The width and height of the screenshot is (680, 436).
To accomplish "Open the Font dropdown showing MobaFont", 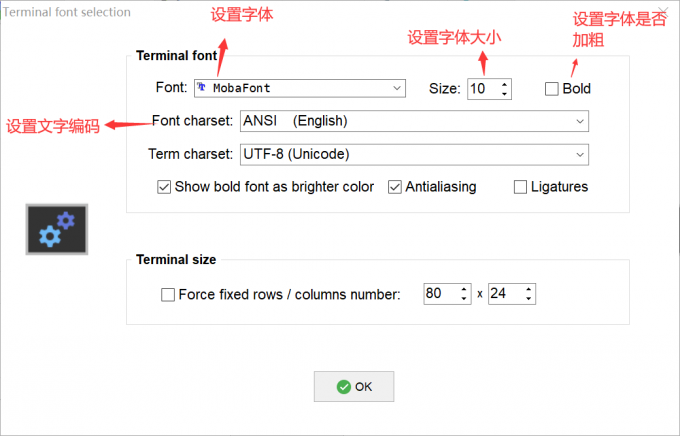I will point(300,88).
